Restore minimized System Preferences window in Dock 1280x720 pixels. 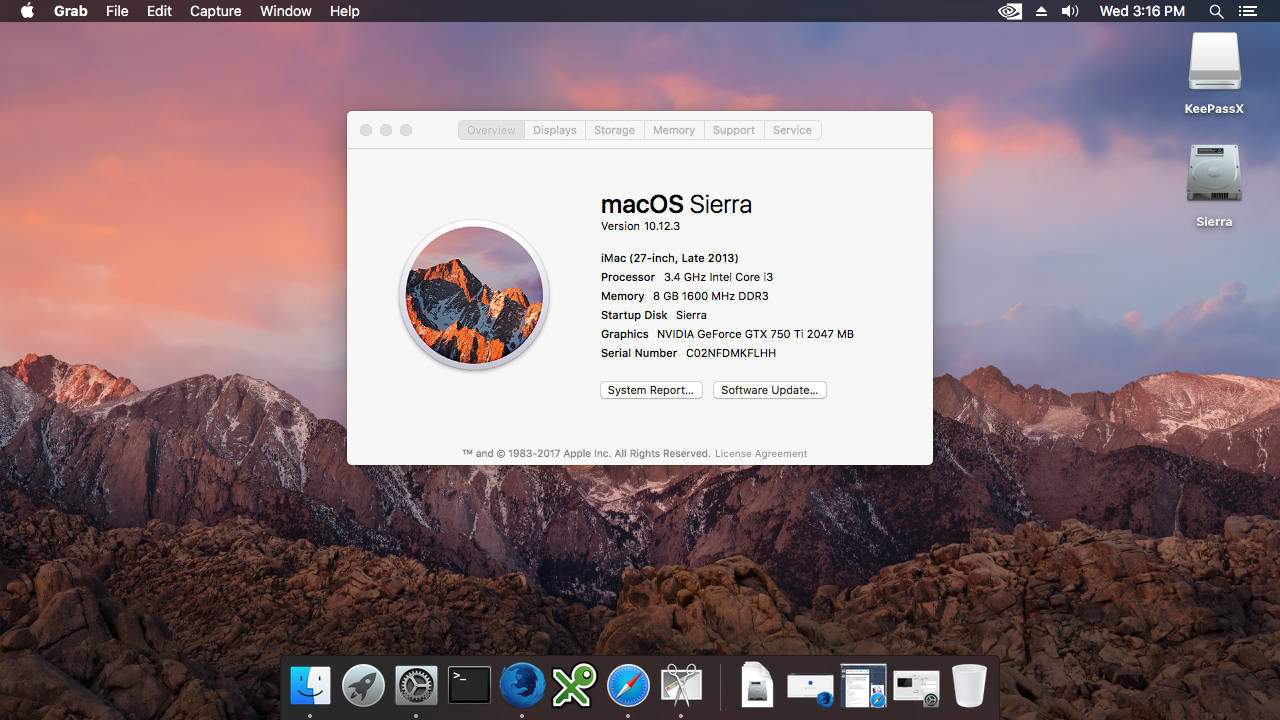pyautogui.click(x=916, y=688)
